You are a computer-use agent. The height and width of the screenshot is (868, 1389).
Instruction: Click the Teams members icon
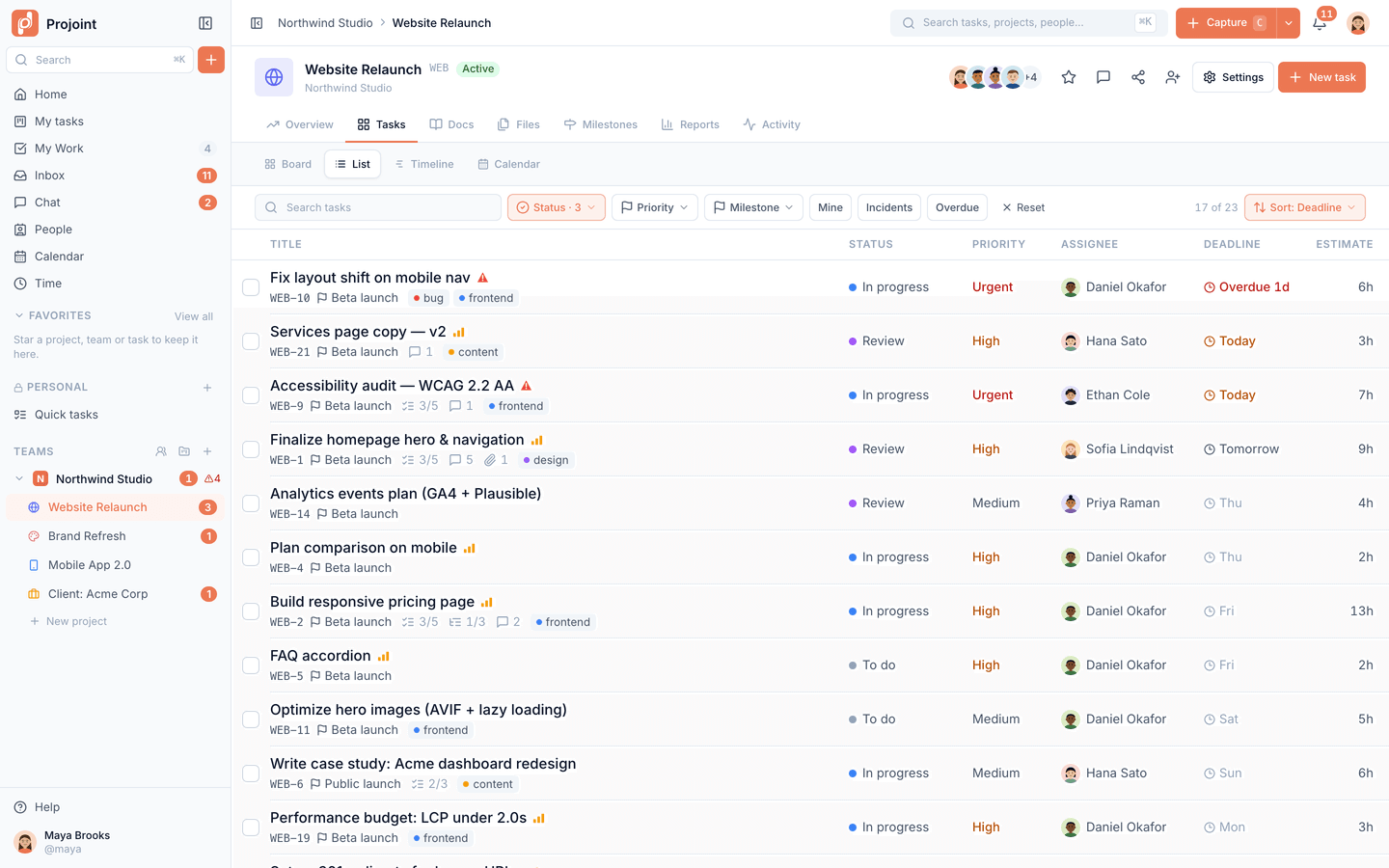(161, 451)
